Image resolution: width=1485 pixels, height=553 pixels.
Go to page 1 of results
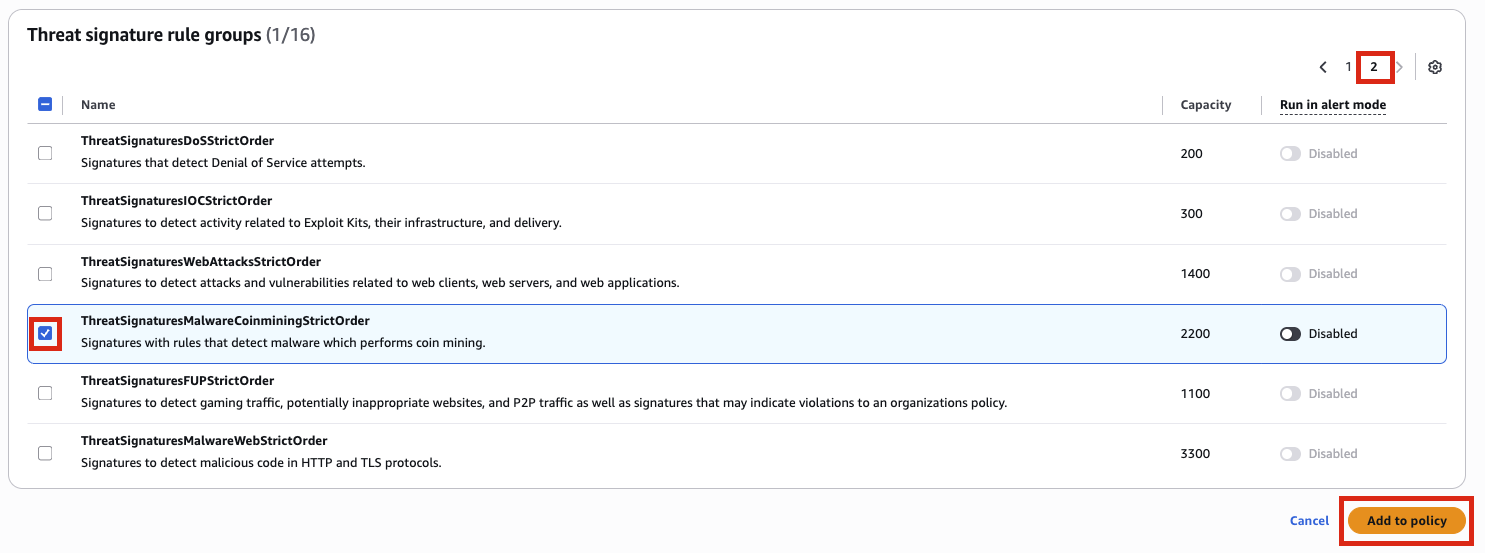[1348, 67]
